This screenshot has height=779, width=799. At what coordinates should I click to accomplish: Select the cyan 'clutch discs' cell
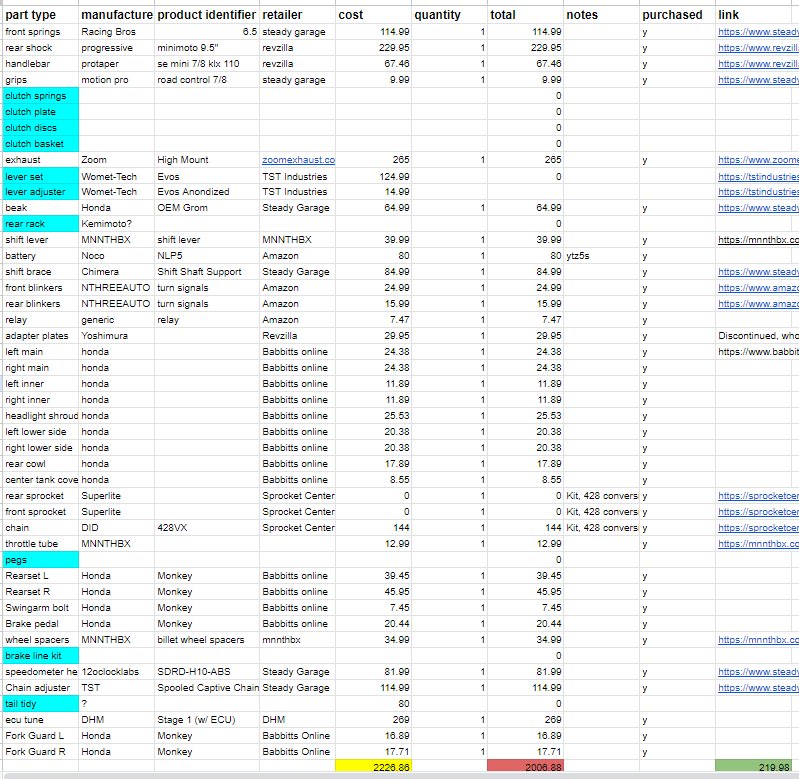(x=41, y=128)
